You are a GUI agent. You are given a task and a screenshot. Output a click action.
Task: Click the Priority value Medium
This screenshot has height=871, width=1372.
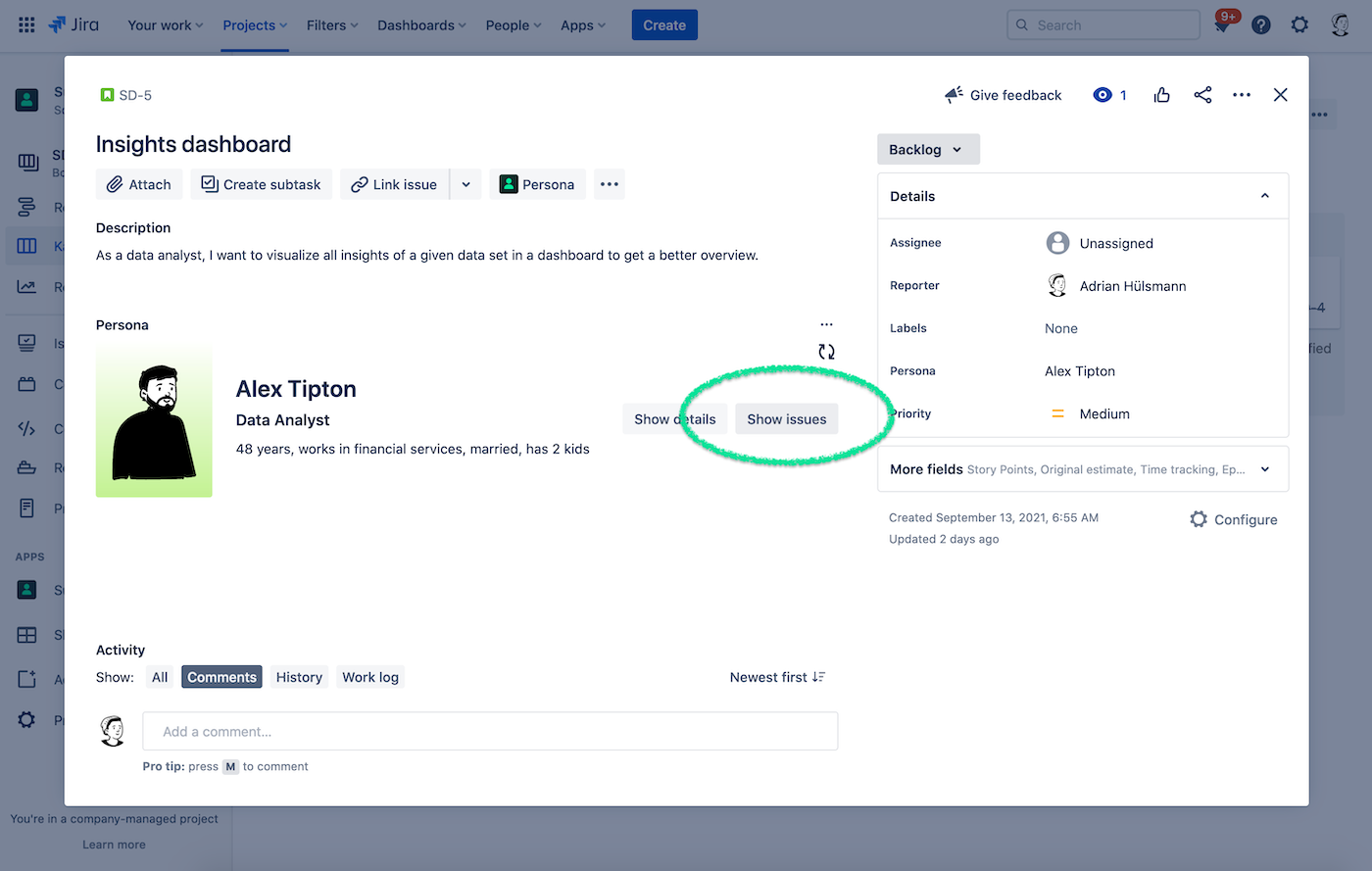pyautogui.click(x=1104, y=413)
